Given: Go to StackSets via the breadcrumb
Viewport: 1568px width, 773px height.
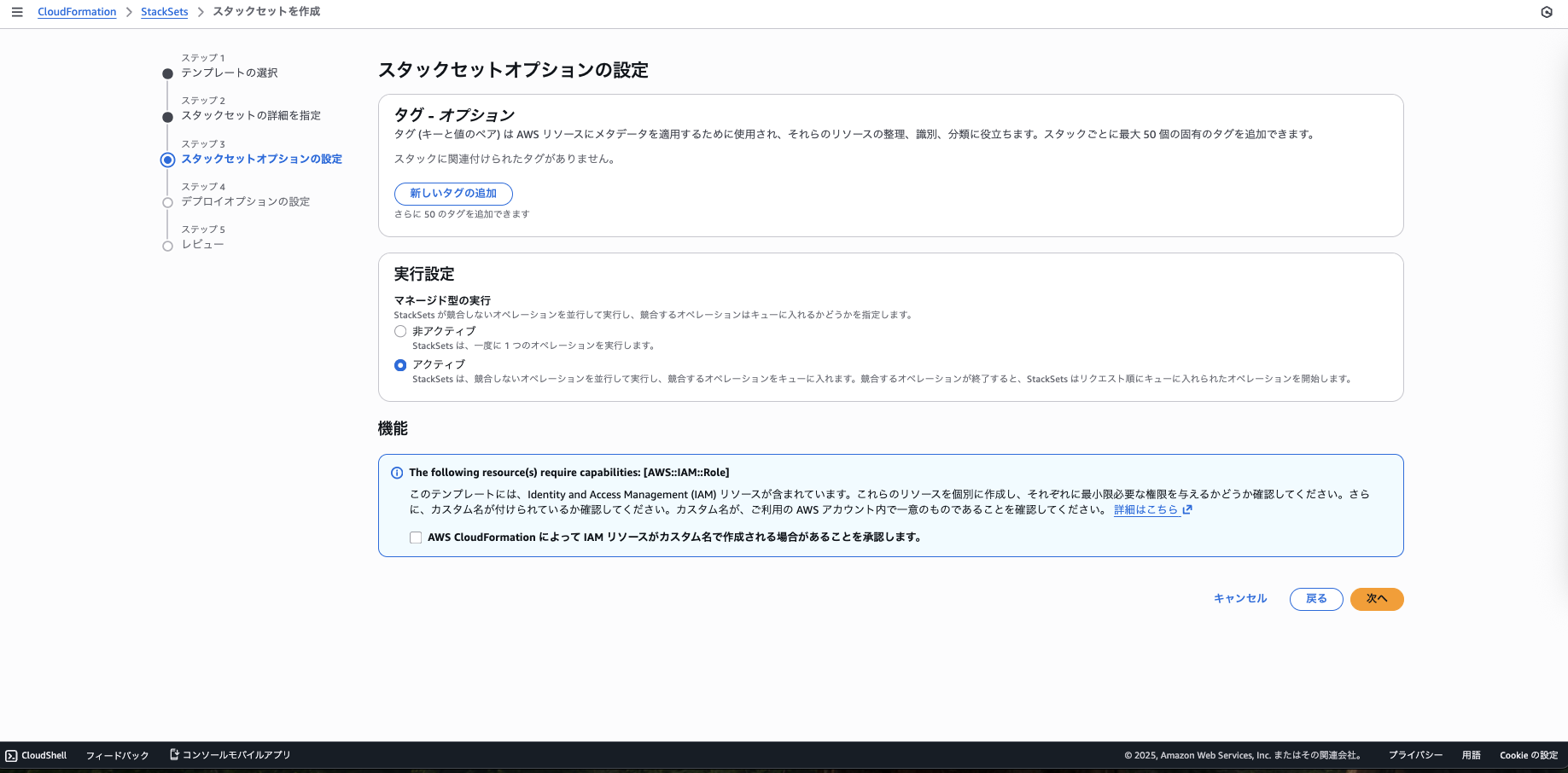Looking at the screenshot, I should (x=164, y=11).
